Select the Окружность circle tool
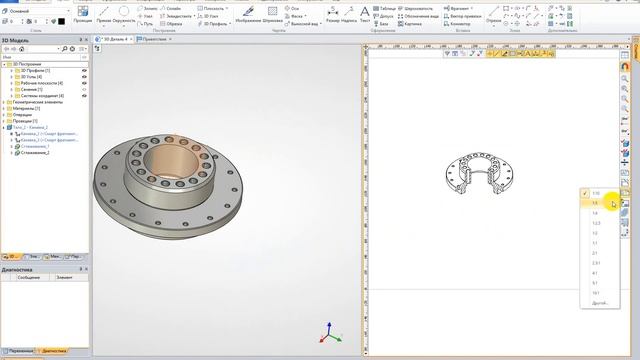This screenshot has width=640, height=360. 124,14
